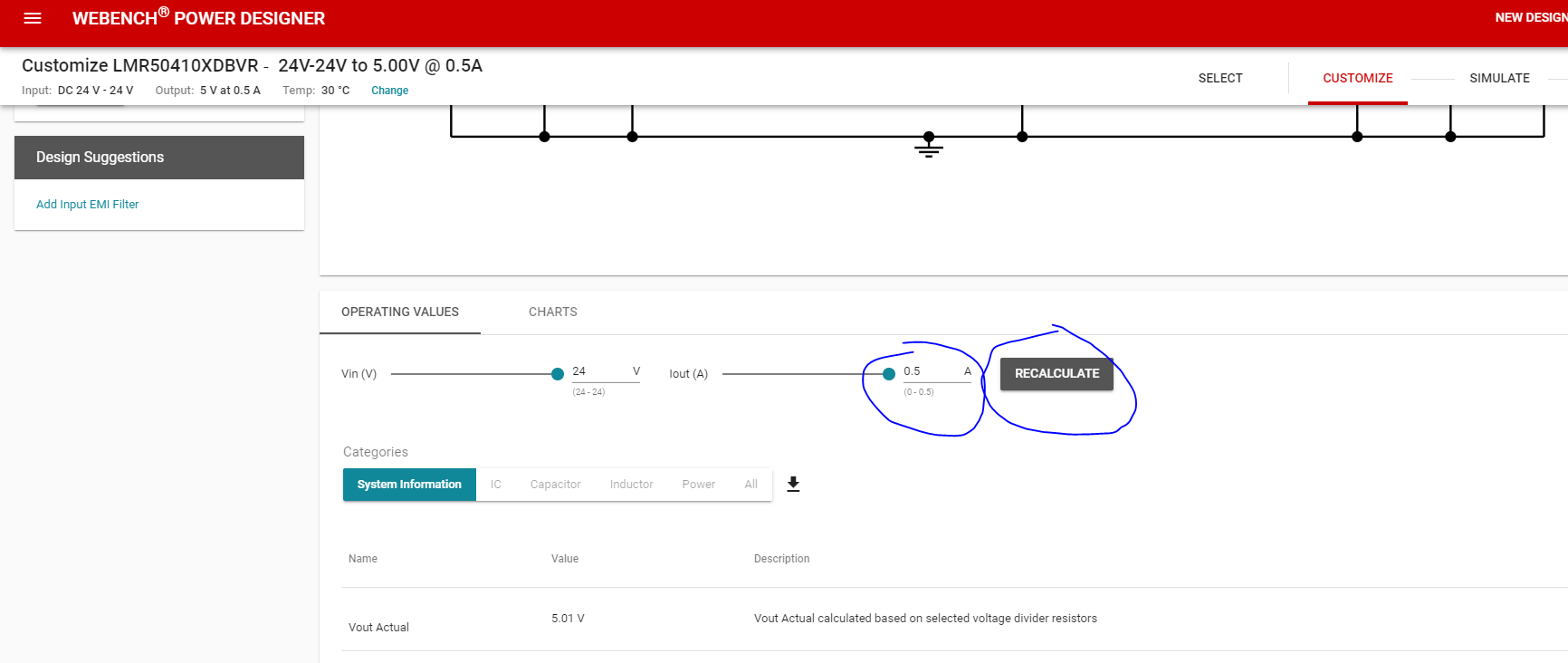Click the WEBENCH POWER DESIGNER title
The height and width of the screenshot is (663, 1568).
[198, 18]
